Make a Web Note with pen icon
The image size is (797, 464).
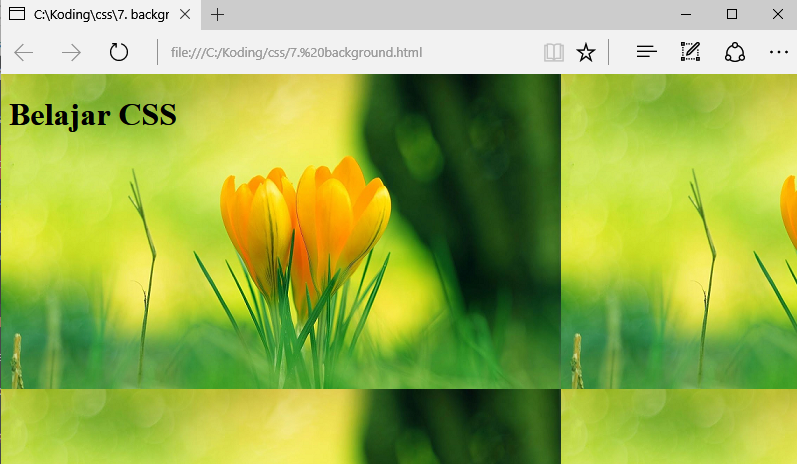[x=690, y=52]
